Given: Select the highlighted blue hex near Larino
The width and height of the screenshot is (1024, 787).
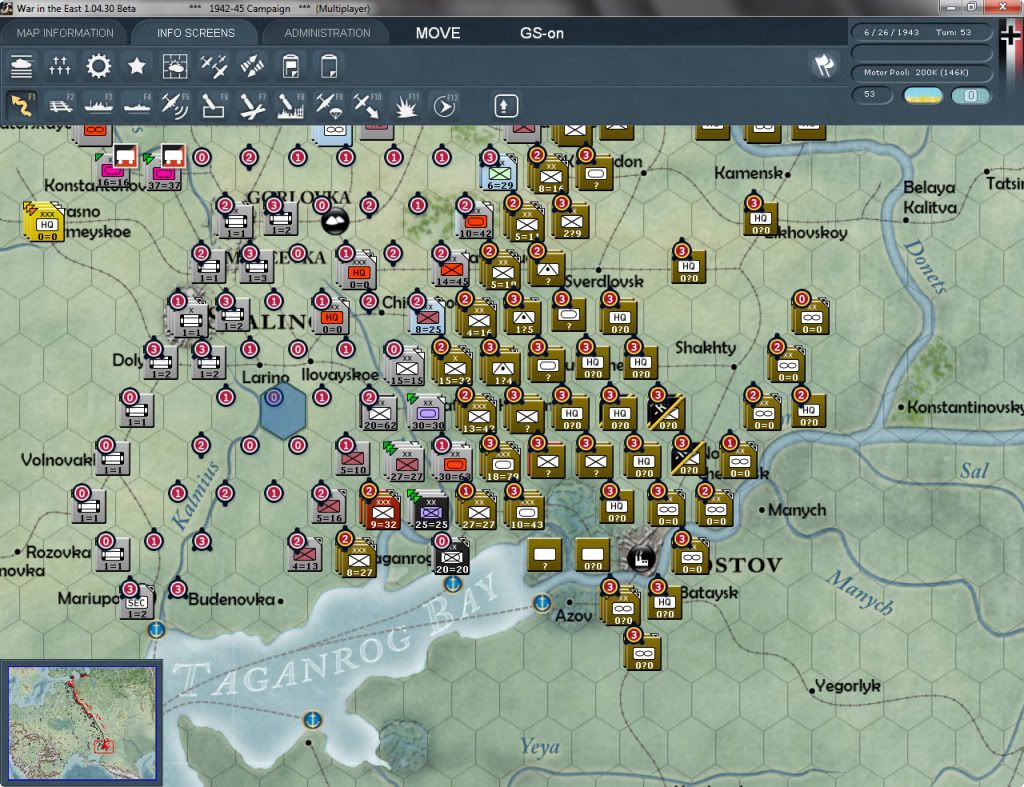Looking at the screenshot, I should coord(283,410).
